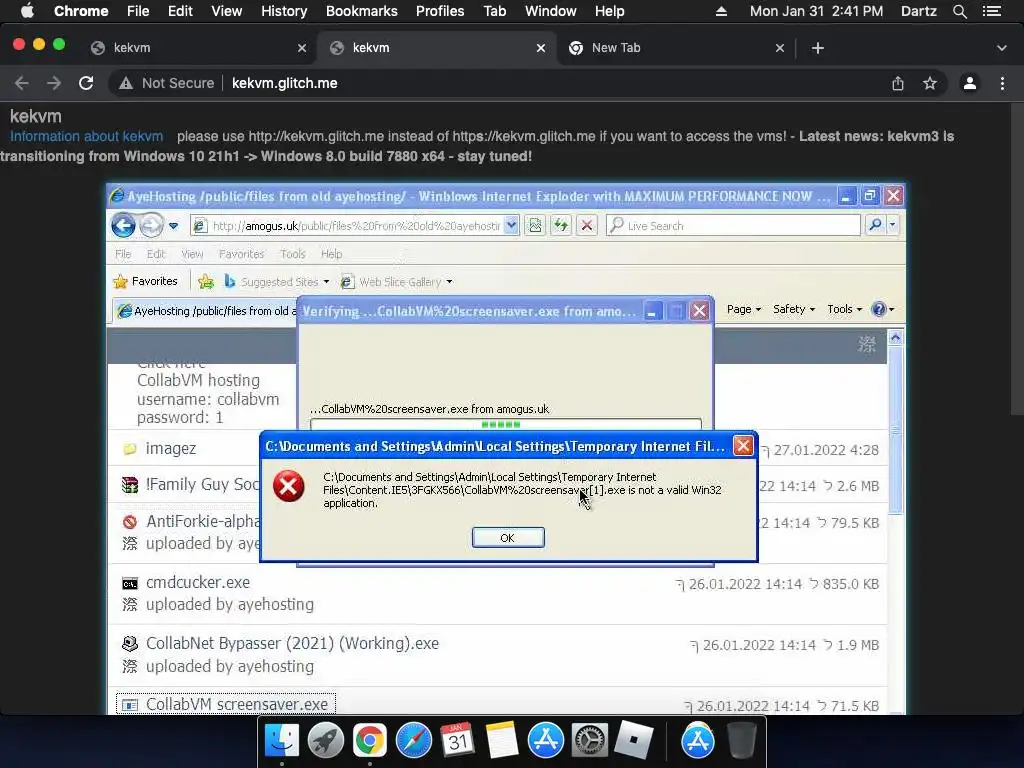The width and height of the screenshot is (1024, 768).
Task: Open Suggested Sites dropdown
Action: click(276, 281)
